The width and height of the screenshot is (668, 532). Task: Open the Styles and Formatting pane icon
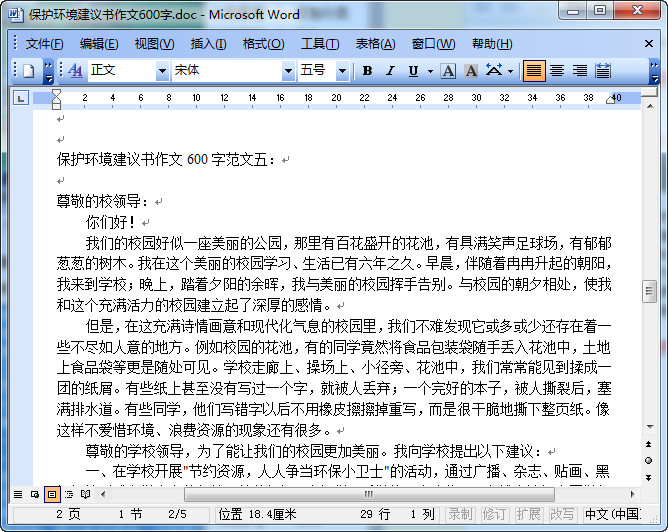76,71
